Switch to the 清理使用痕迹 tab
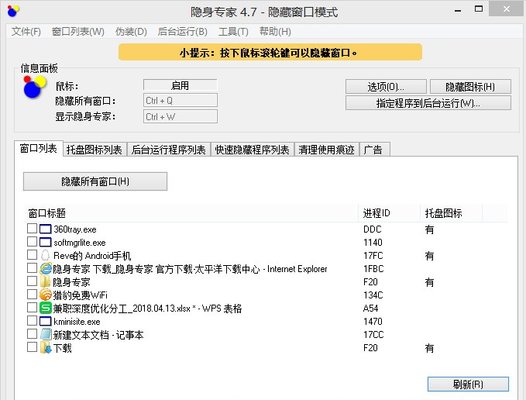This screenshot has height=400, width=526. [326, 150]
